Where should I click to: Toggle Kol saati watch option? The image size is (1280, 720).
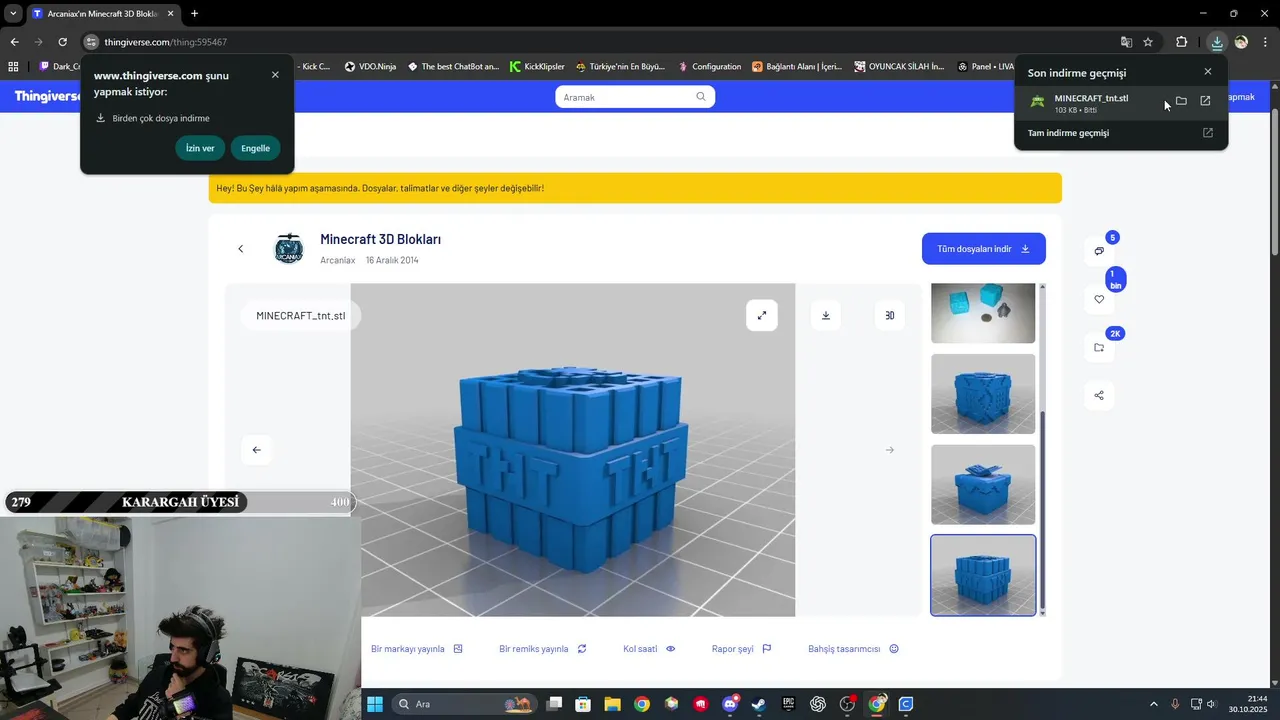pos(649,649)
